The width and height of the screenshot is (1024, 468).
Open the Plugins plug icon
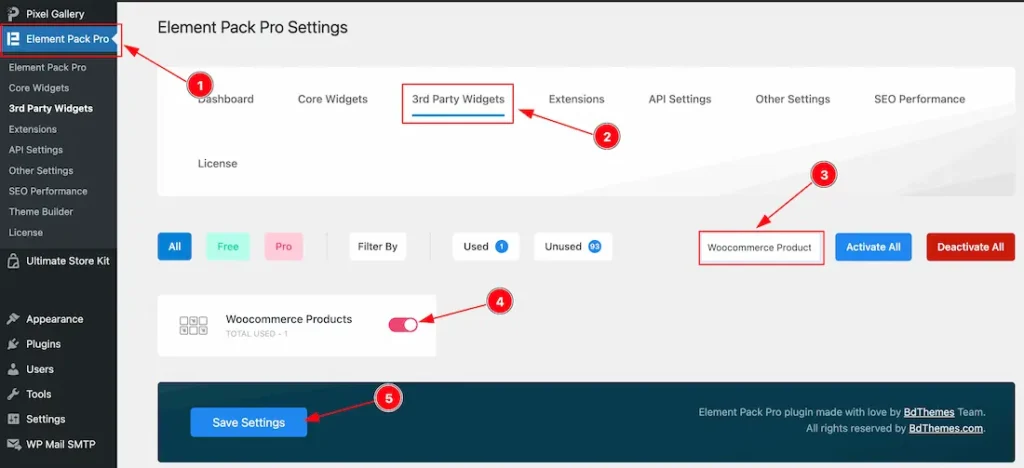click(12, 344)
